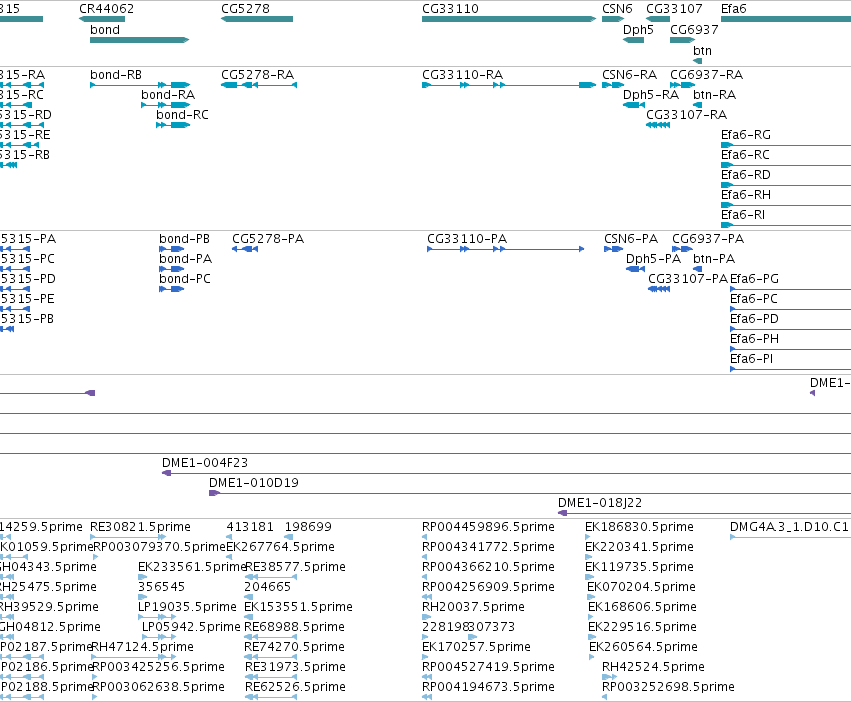
Task: Select protein CSN6-PA
Action: point(613,249)
